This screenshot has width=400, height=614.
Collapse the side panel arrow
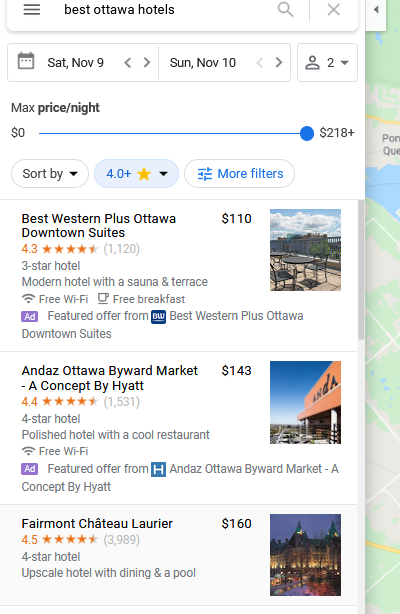point(376,10)
